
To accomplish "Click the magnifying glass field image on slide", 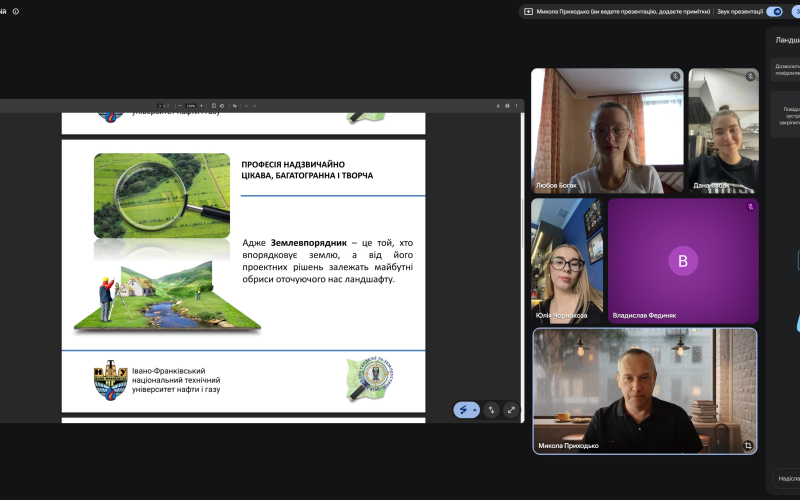I will pyautogui.click(x=162, y=195).
